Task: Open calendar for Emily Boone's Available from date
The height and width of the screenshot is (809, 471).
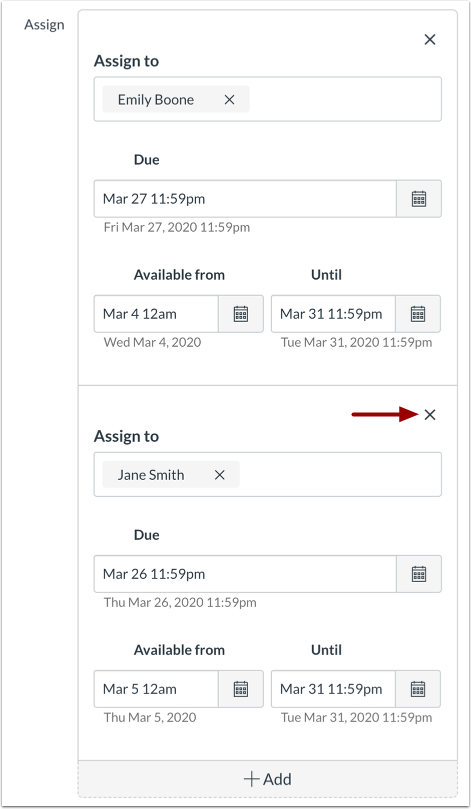Action: click(240, 314)
